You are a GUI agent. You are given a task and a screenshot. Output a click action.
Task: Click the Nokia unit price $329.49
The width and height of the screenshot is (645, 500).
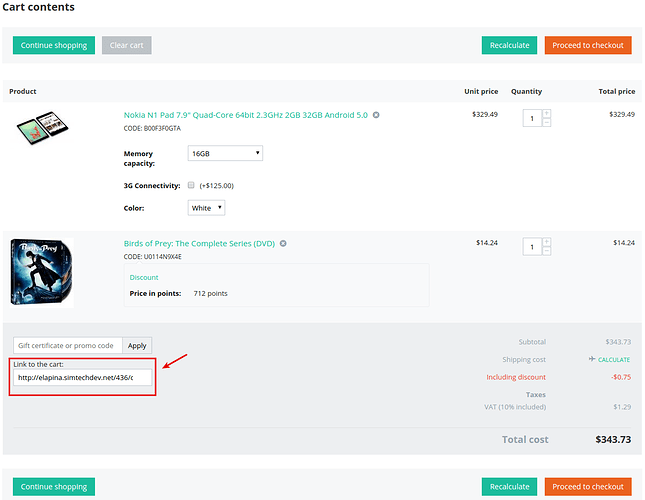(485, 114)
